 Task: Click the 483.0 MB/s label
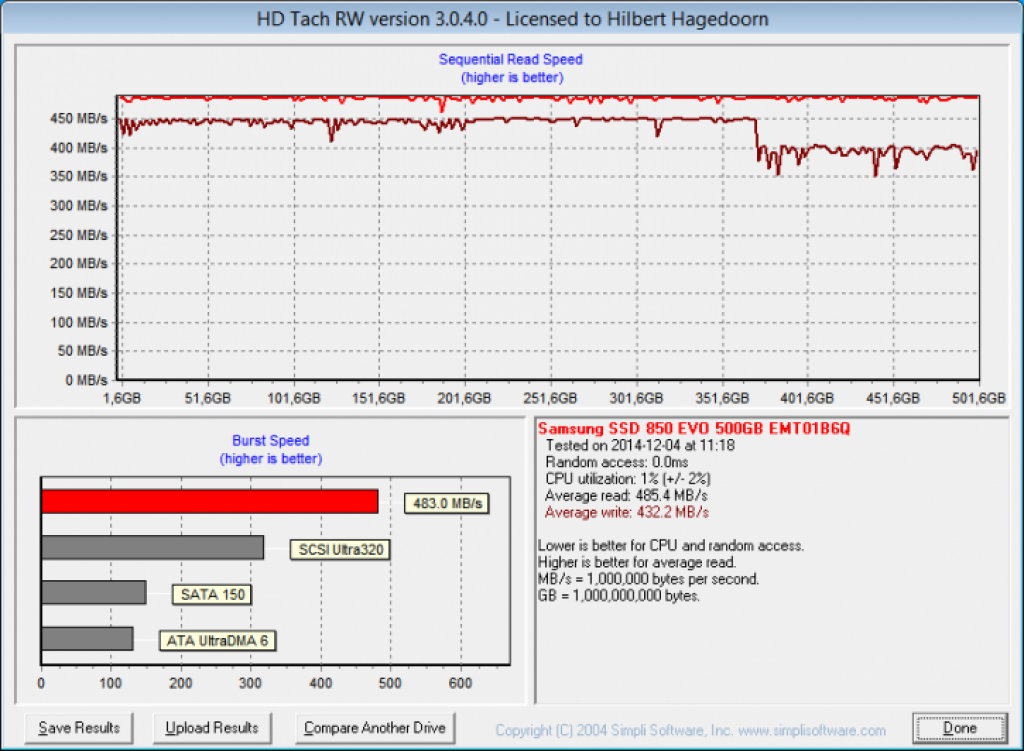coord(447,503)
